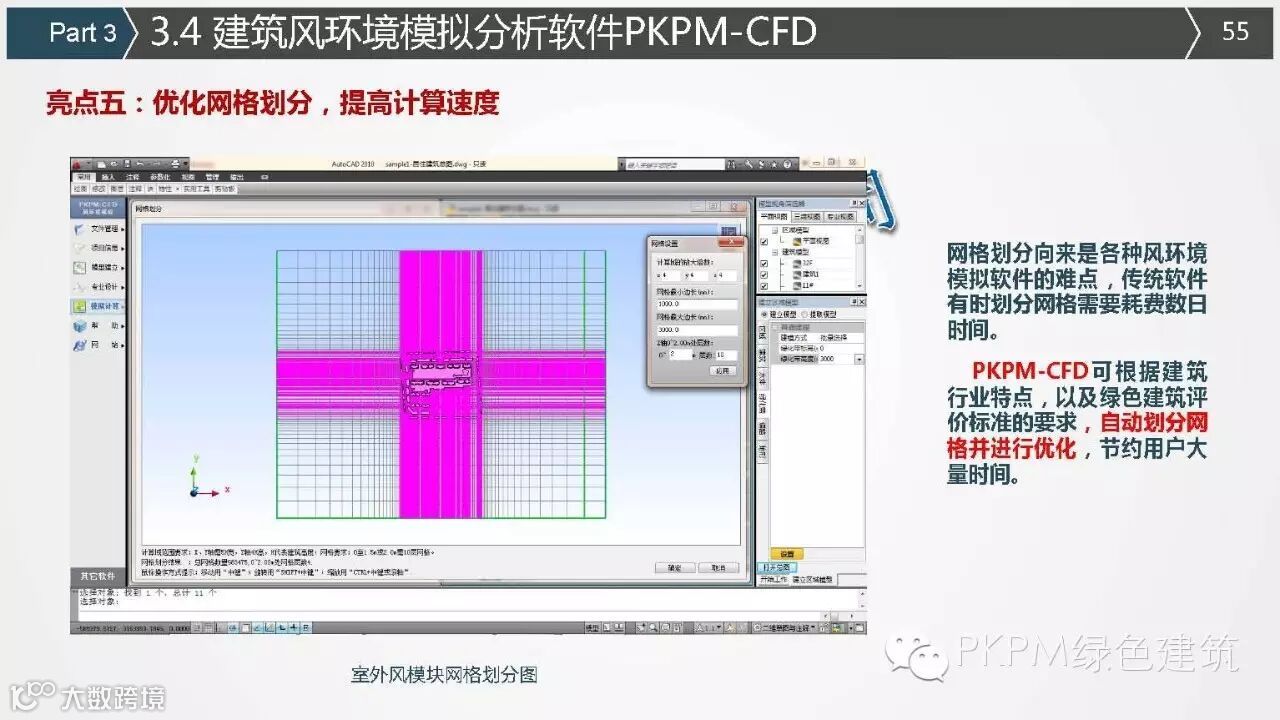Viewport: 1280px width, 720px height.
Task: Click the 专业设计 label in PKPM sidebar
Action: coord(104,286)
